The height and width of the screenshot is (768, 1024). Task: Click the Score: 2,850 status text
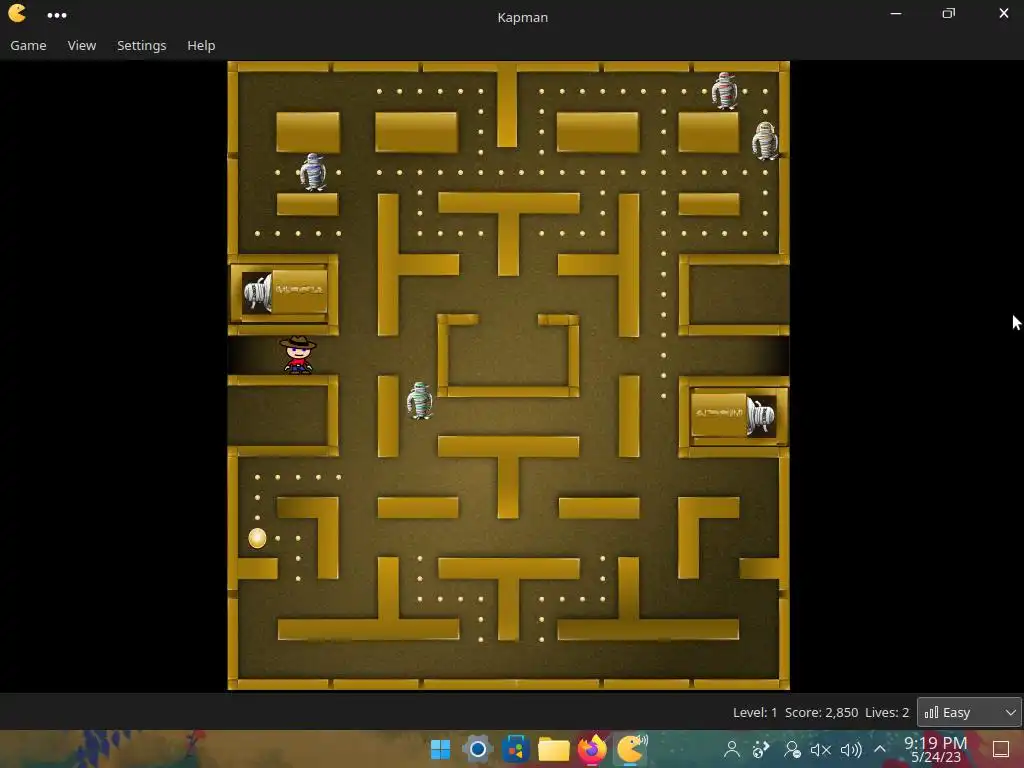(821, 712)
